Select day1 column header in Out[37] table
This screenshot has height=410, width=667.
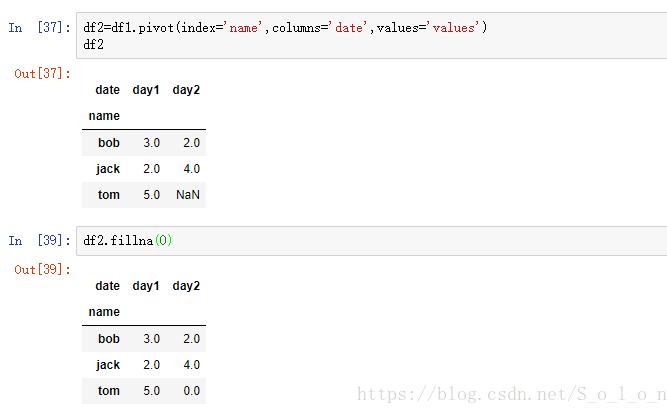click(x=146, y=90)
